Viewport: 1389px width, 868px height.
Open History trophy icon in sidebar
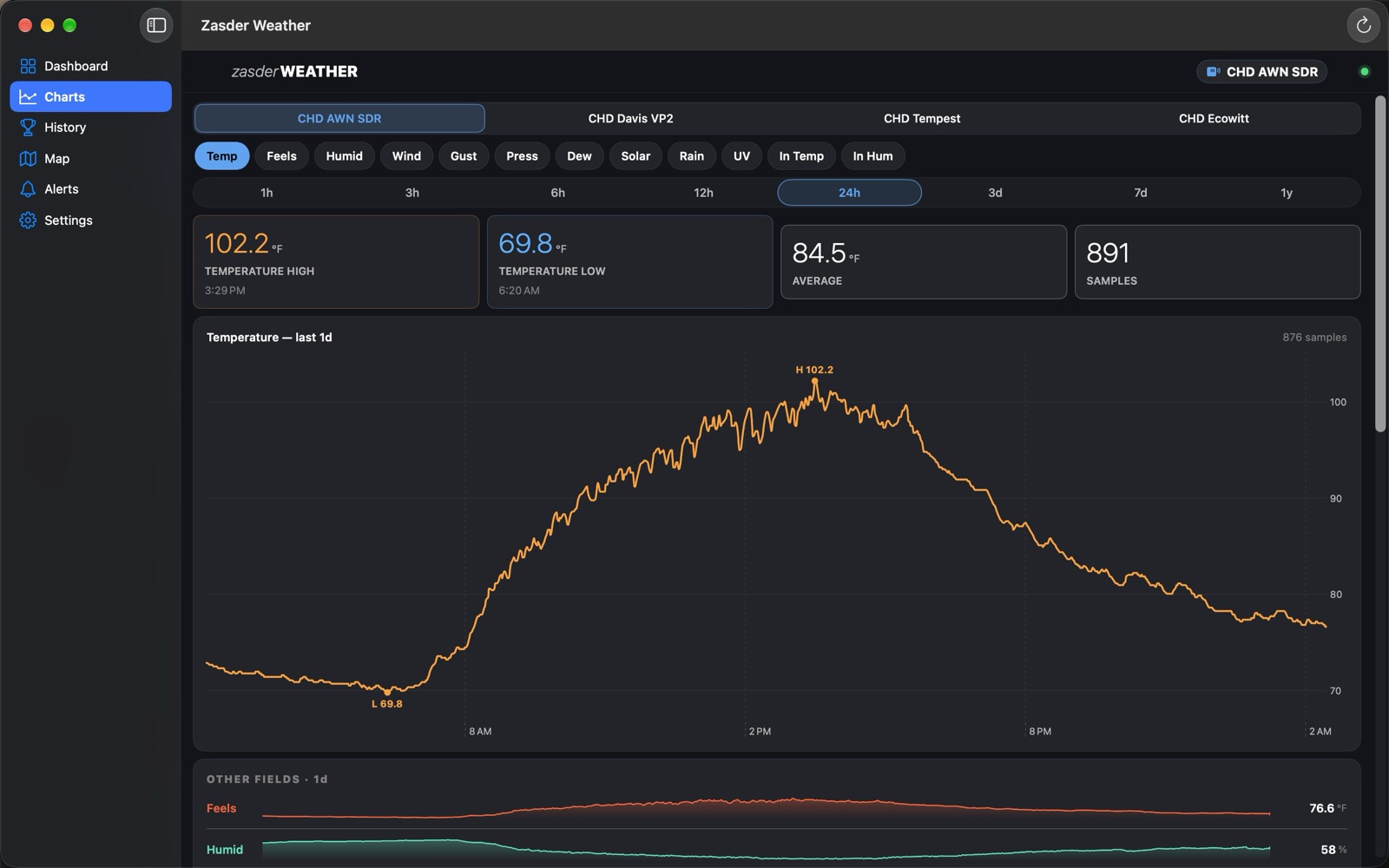[28, 128]
